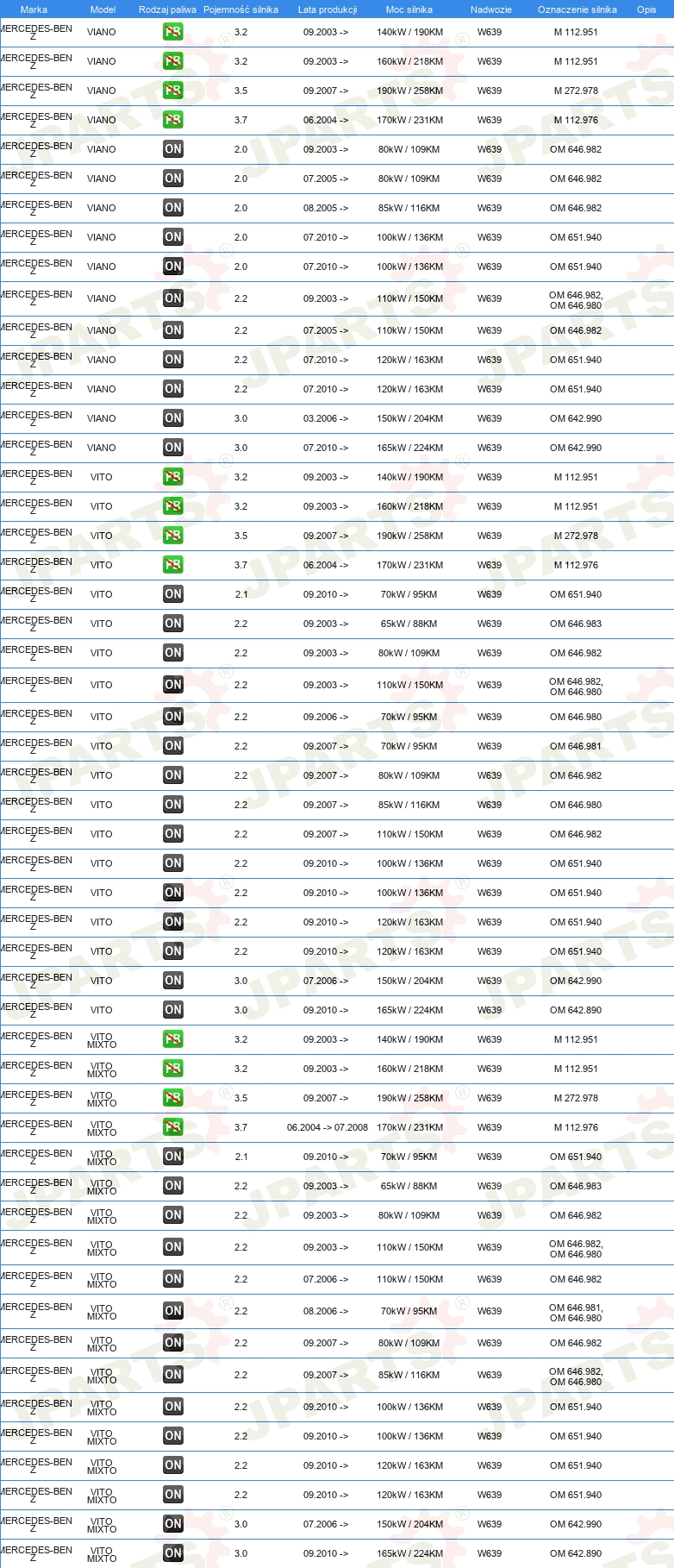The image size is (674, 1568).
Task: Click the ON icon in plain VITO 65kW / 88KM row
Action: [x=173, y=624]
